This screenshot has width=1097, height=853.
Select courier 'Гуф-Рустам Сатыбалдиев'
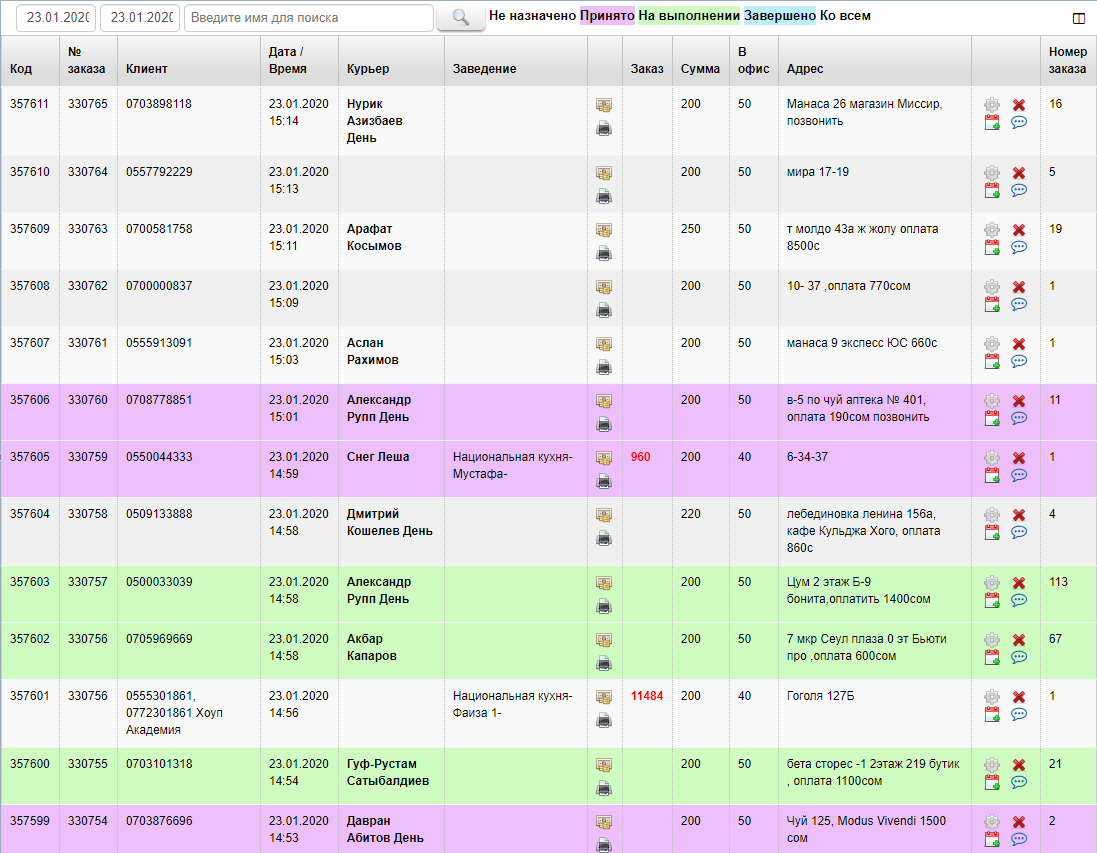click(388, 772)
